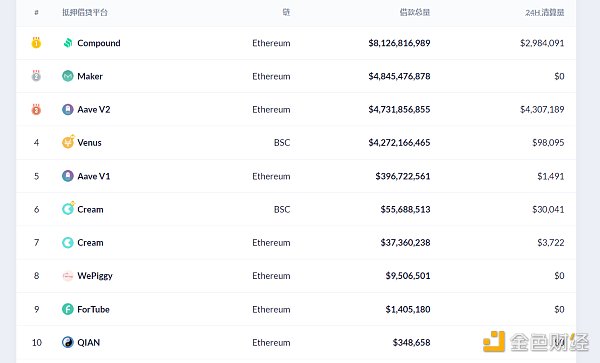Click the silver second-place medal icon
The image size is (600, 363).
tap(36, 76)
